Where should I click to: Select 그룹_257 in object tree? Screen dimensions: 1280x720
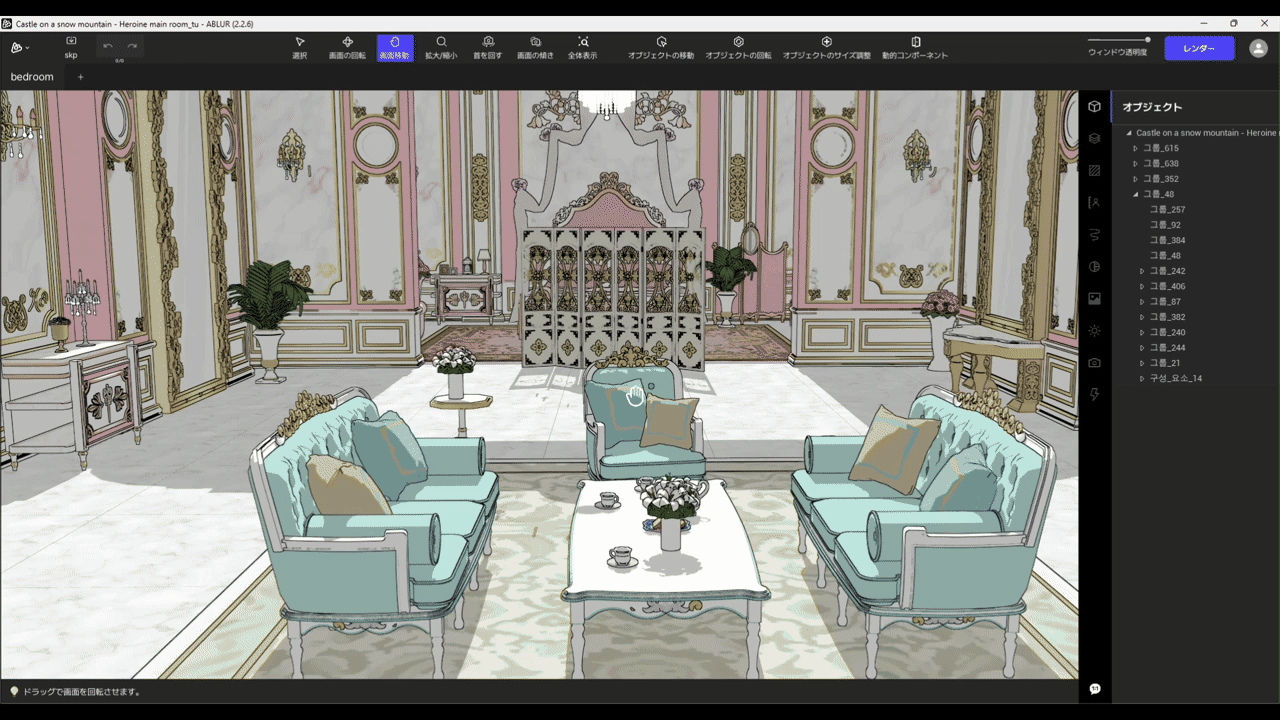[1168, 210]
